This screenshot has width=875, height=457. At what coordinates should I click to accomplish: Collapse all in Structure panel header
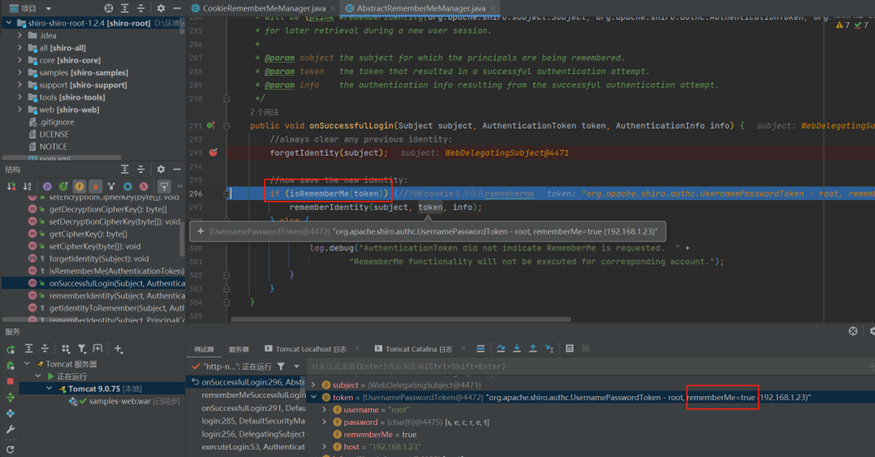(x=141, y=169)
